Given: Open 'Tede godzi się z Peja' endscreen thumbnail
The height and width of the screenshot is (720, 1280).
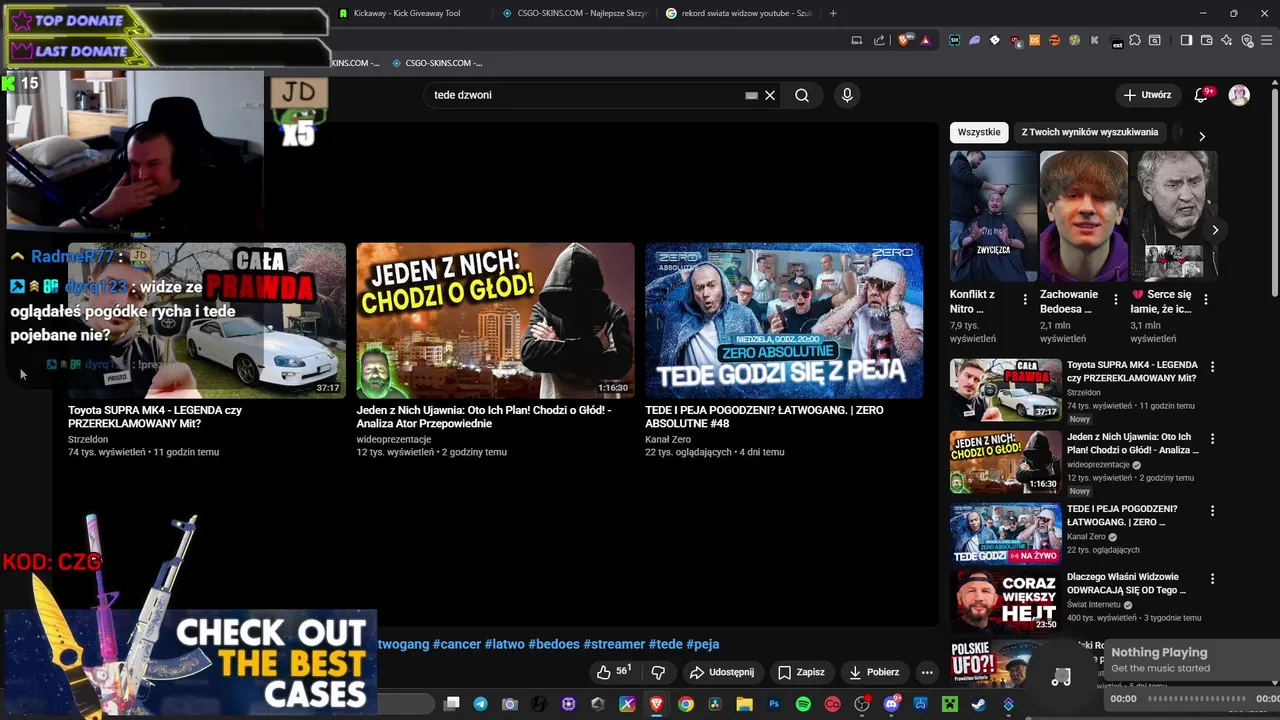Looking at the screenshot, I should click(784, 320).
